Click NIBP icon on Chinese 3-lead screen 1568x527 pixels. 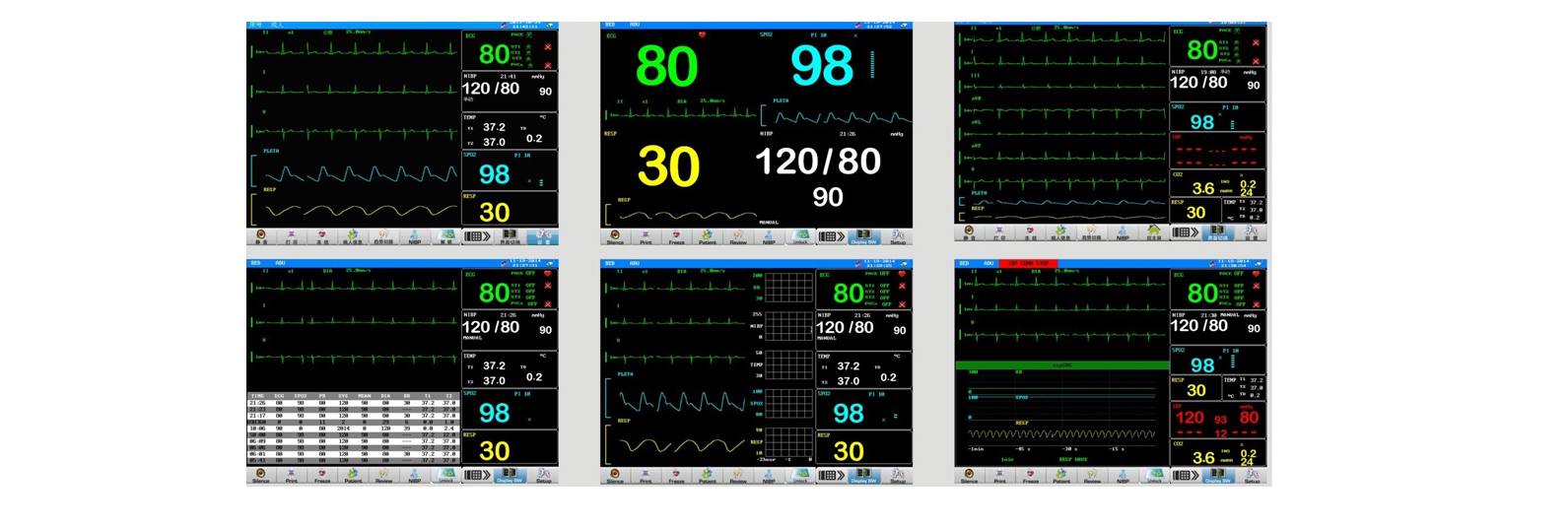(415, 236)
